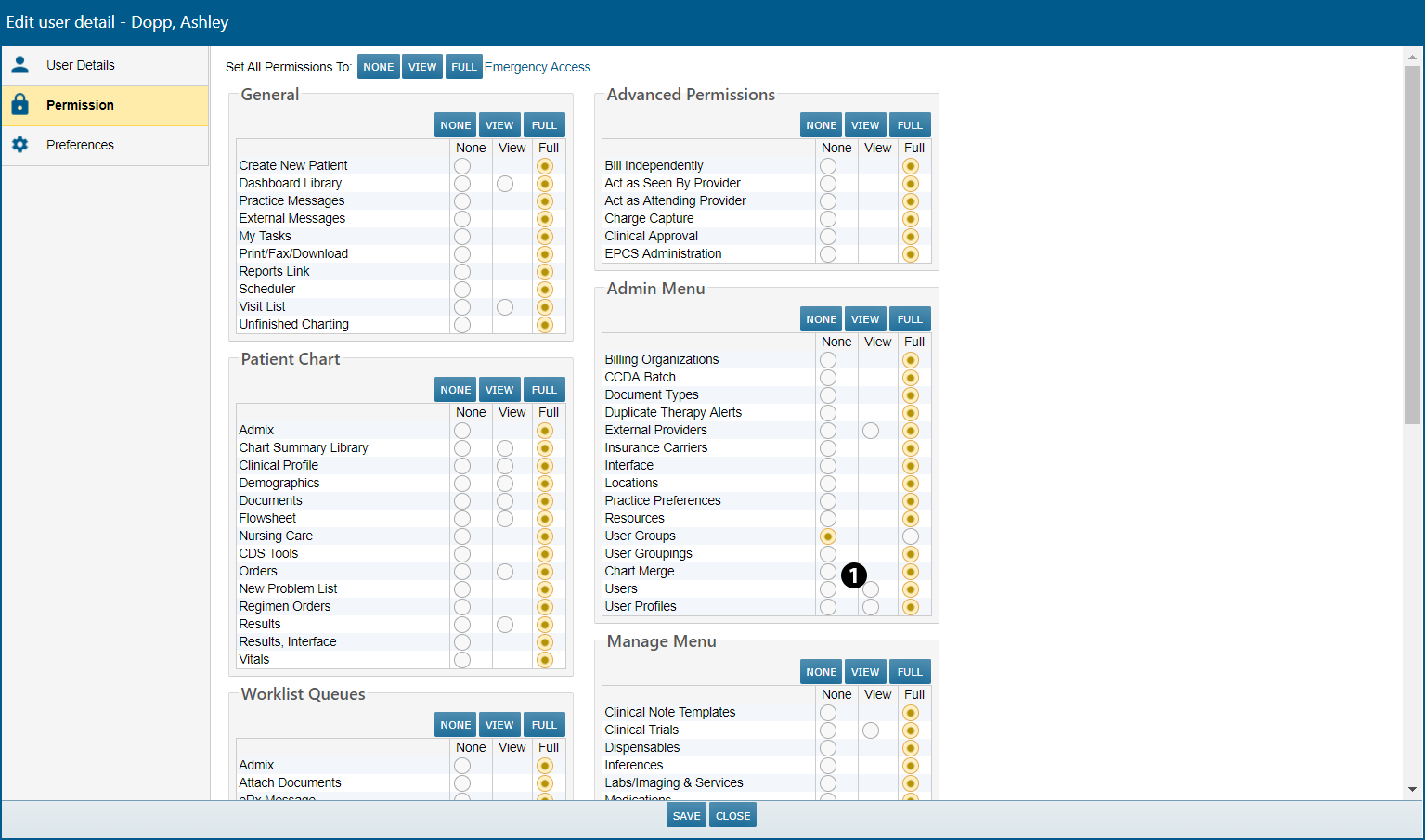Open the Preferences tab
This screenshot has width=1425, height=840.
click(x=80, y=145)
